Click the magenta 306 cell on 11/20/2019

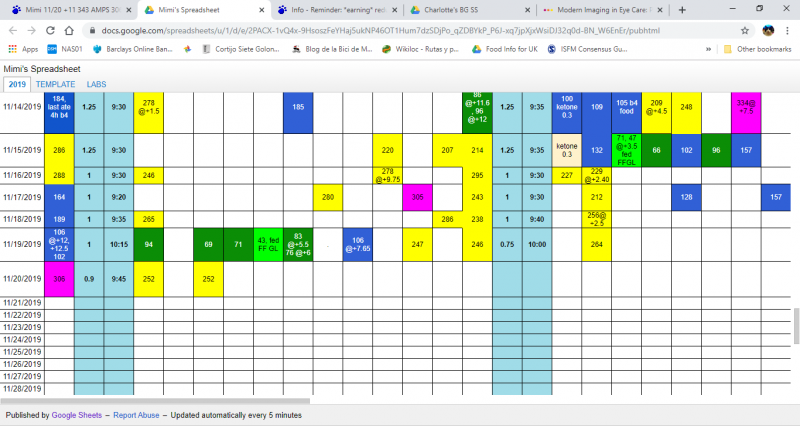point(59,279)
